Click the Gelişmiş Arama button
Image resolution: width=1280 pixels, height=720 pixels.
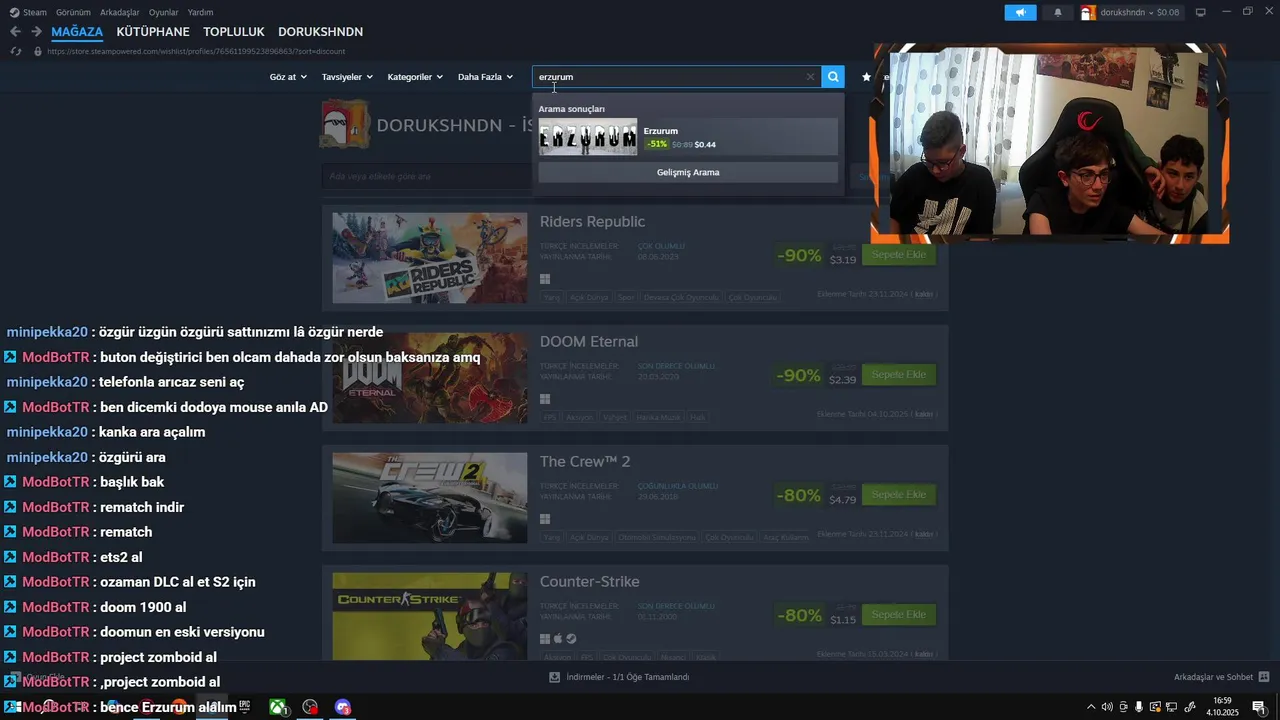coord(688,172)
